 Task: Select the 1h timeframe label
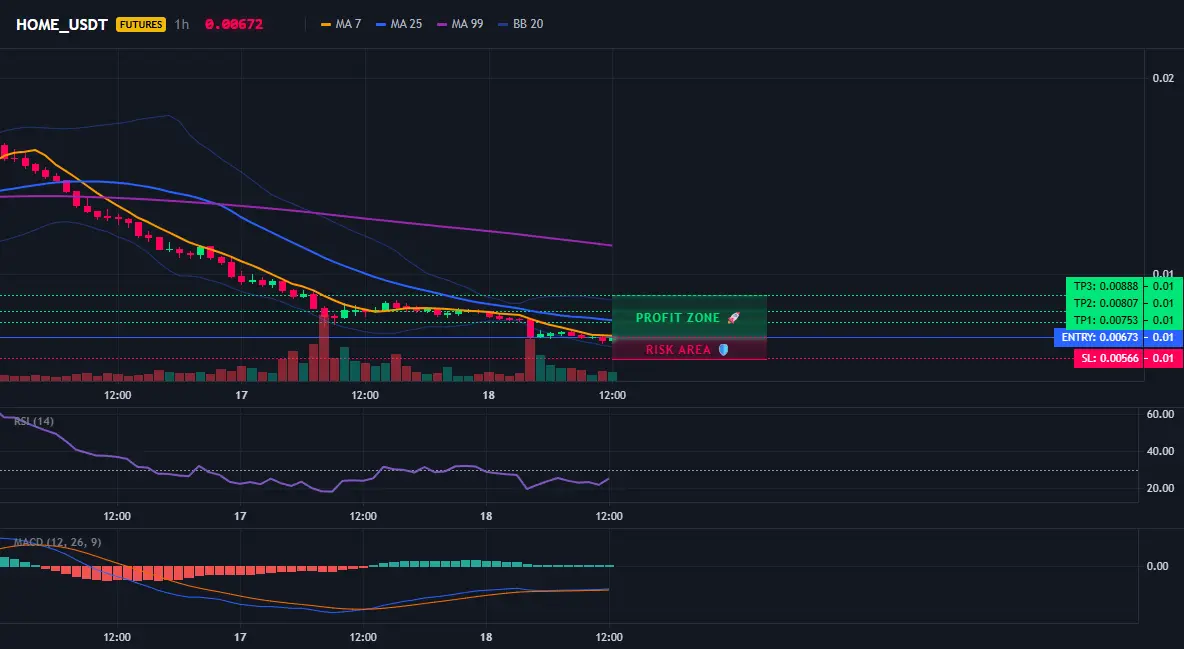pyautogui.click(x=181, y=24)
